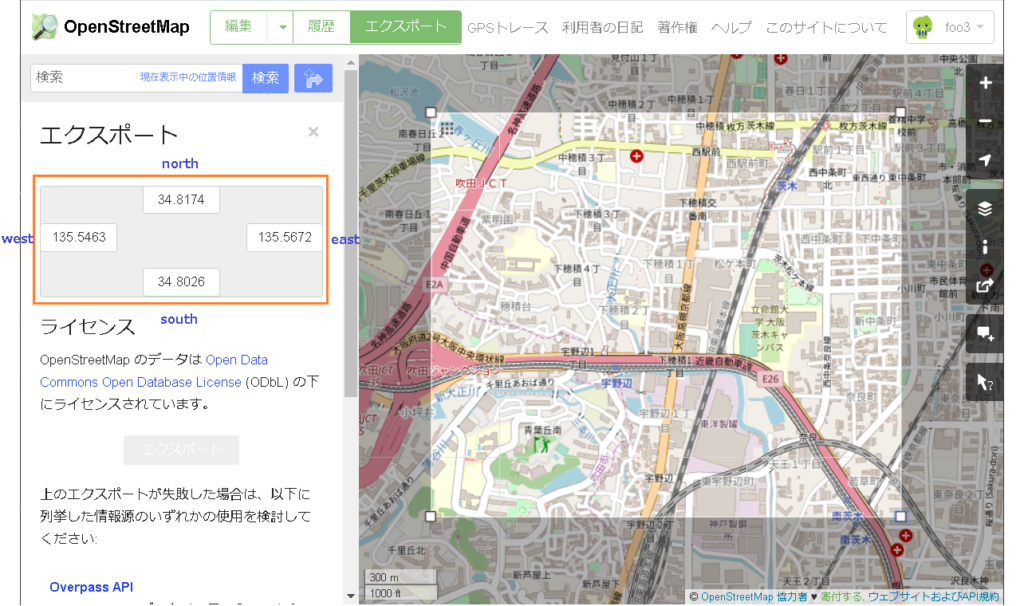Click the share map icon
Screen dimensions: 1024x606
(x=984, y=285)
